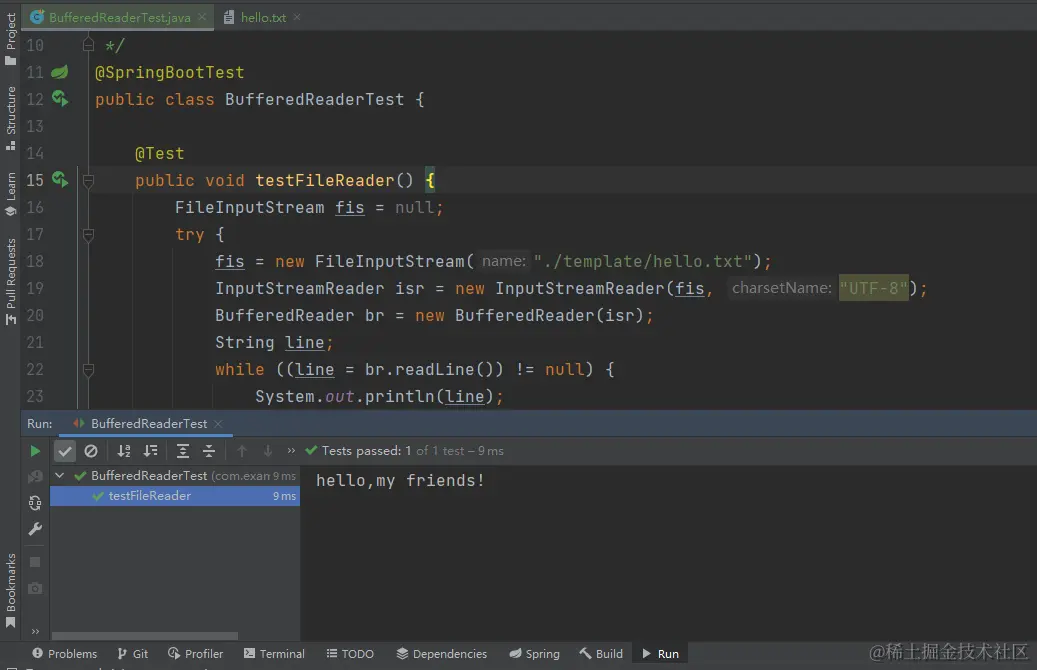Switch to the BufferedReaderTest.java editor tab
Screen dimensions: 1037x670
[x=119, y=17]
